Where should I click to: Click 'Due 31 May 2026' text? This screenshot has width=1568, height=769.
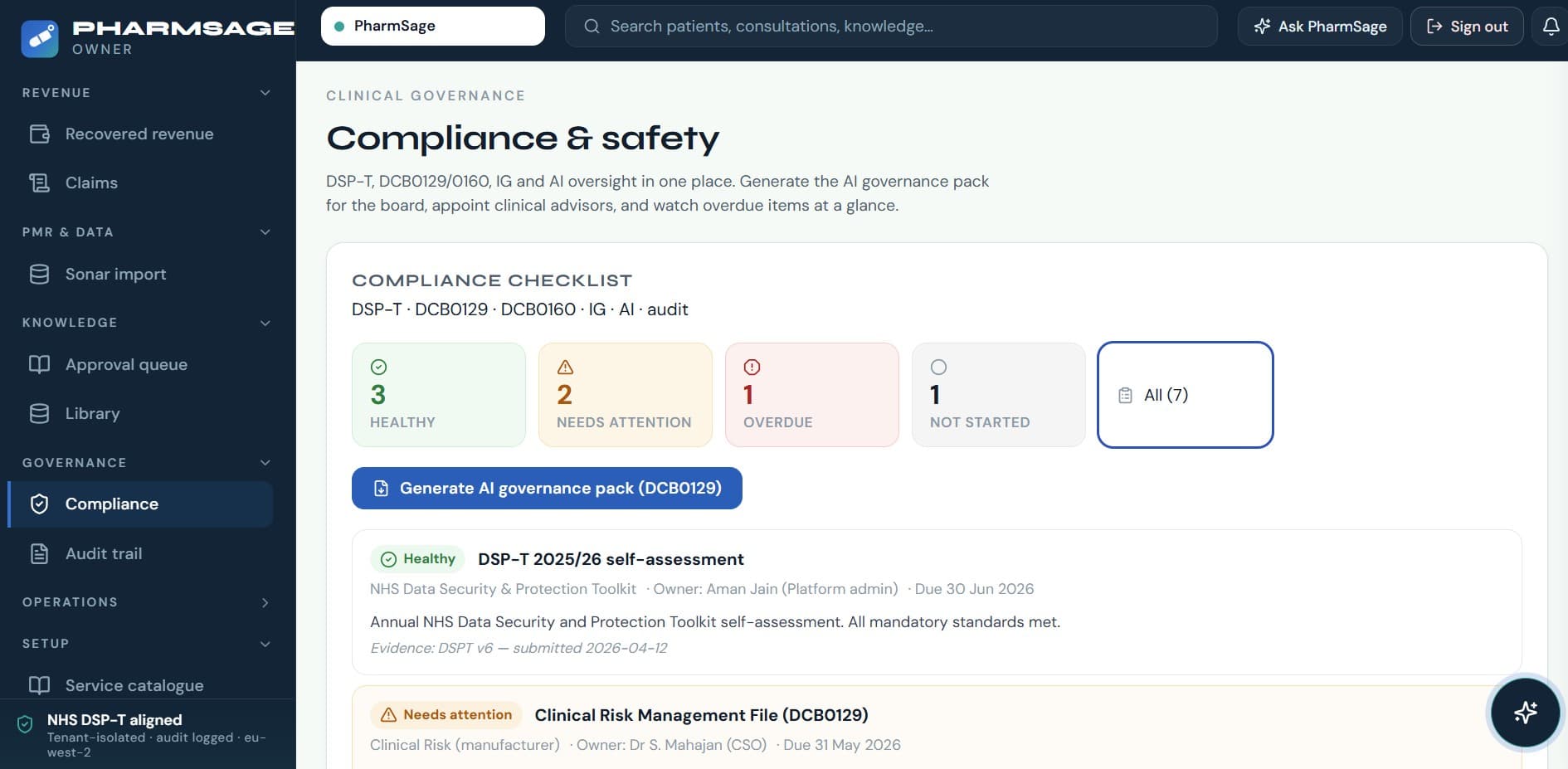[x=842, y=745]
